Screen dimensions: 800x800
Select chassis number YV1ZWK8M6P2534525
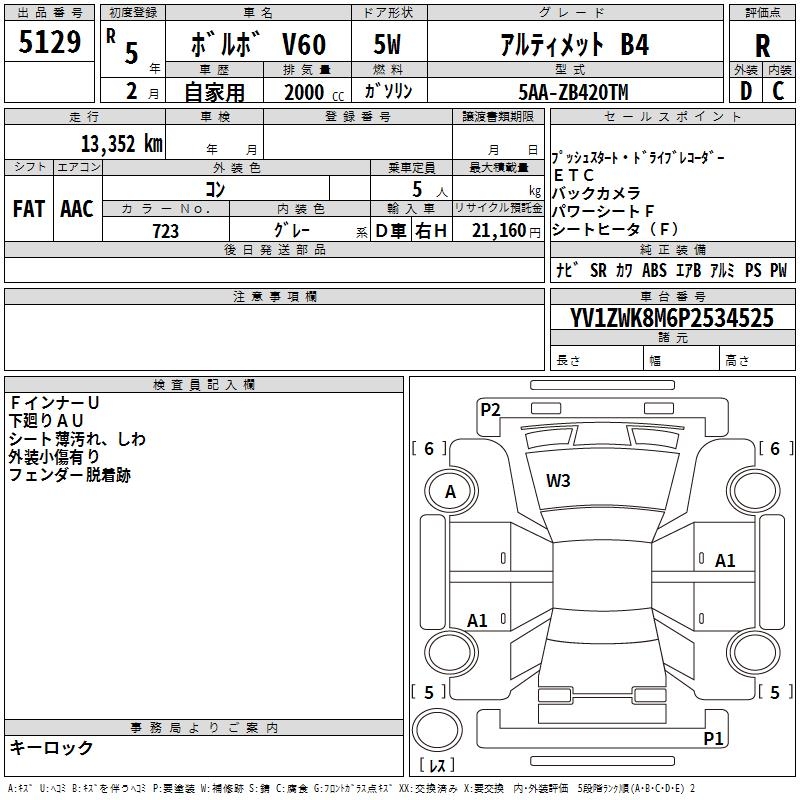(672, 318)
